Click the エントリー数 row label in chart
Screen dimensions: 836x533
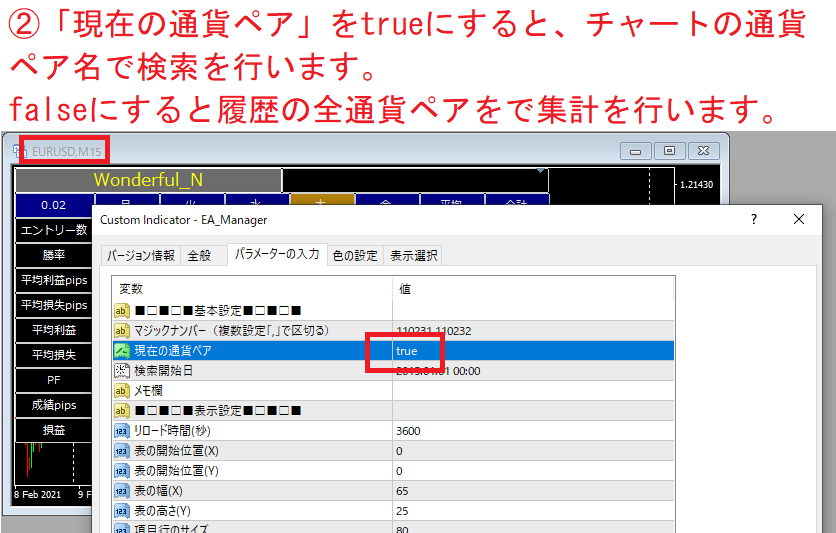(53, 230)
